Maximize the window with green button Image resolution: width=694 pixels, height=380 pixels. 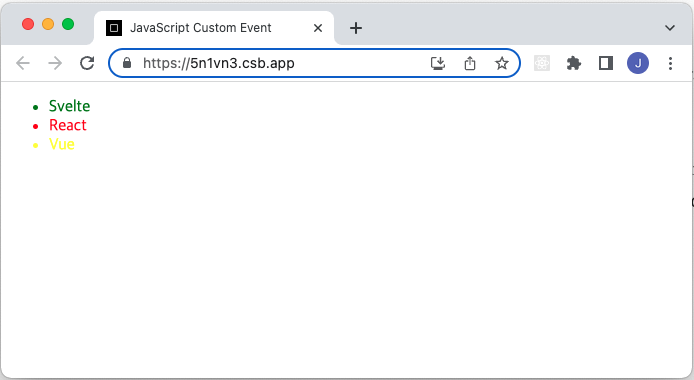click(x=68, y=24)
